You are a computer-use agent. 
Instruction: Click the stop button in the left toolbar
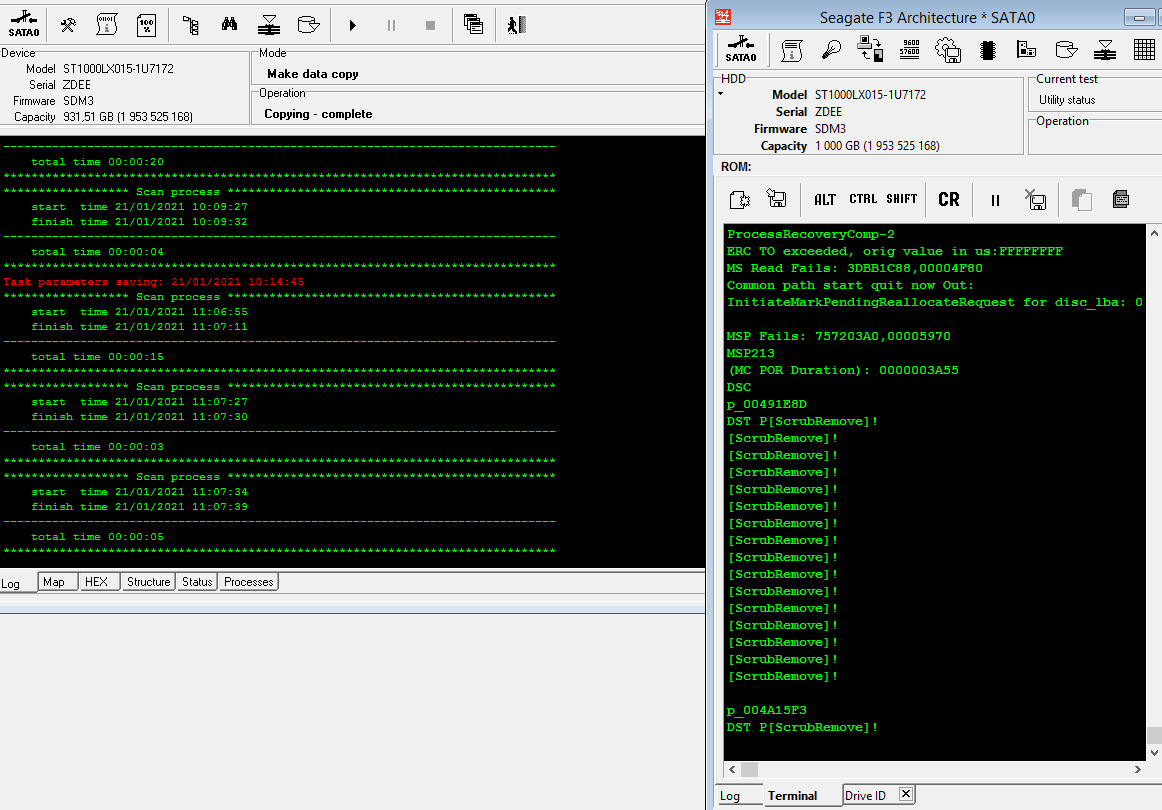[x=431, y=25]
